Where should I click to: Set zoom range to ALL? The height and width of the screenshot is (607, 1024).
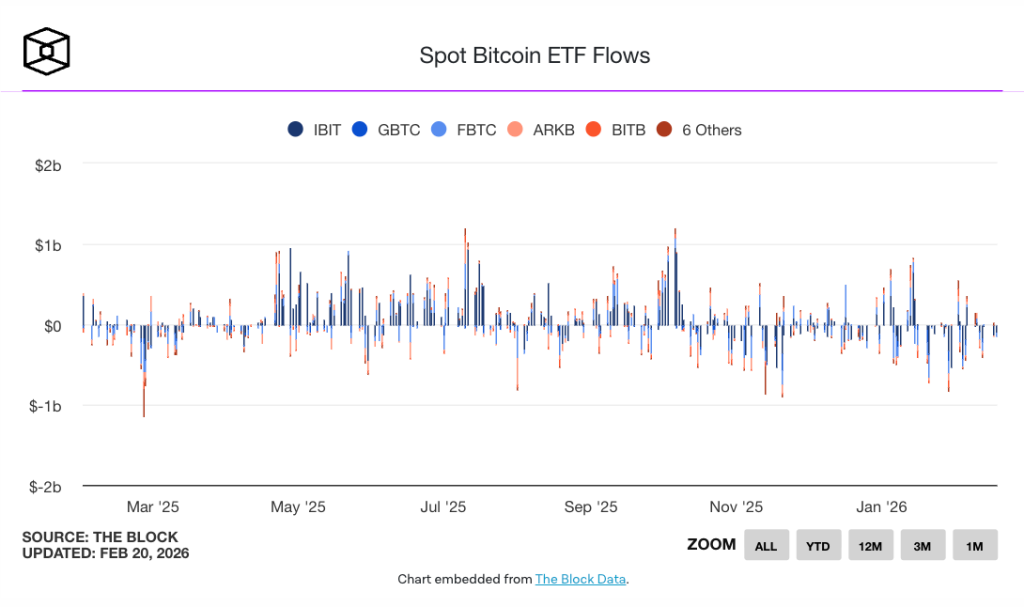click(766, 546)
